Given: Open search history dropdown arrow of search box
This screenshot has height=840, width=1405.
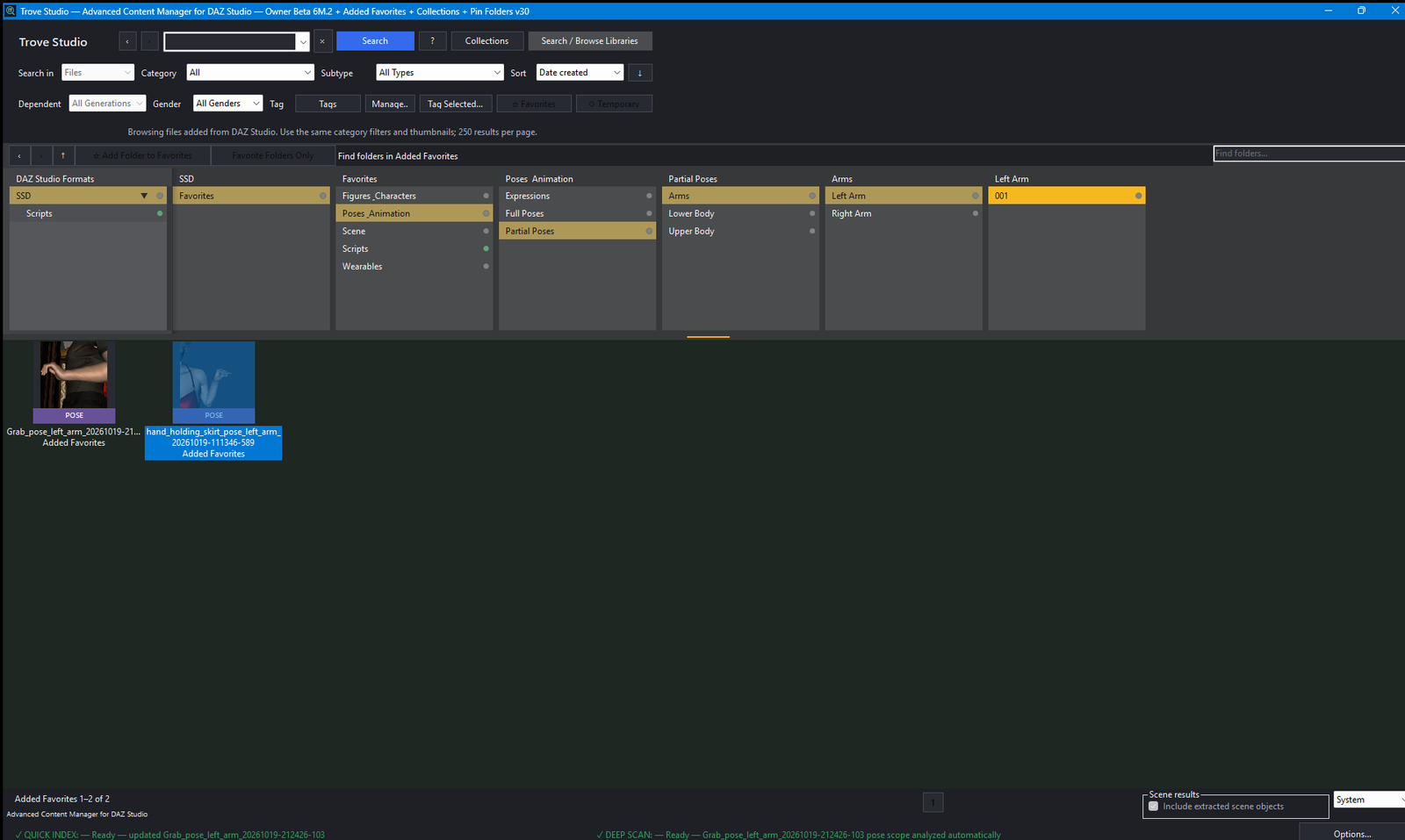Looking at the screenshot, I should pos(303,41).
